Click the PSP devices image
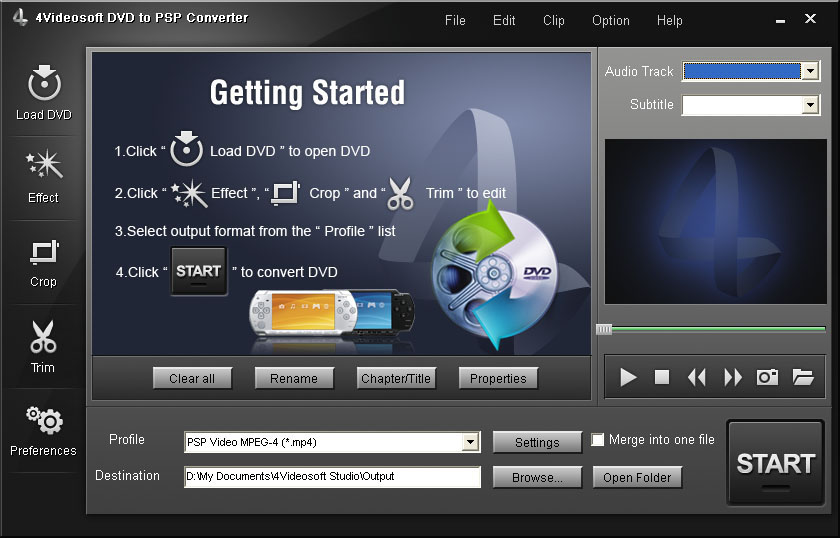Image resolution: width=840 pixels, height=538 pixels. [x=332, y=314]
